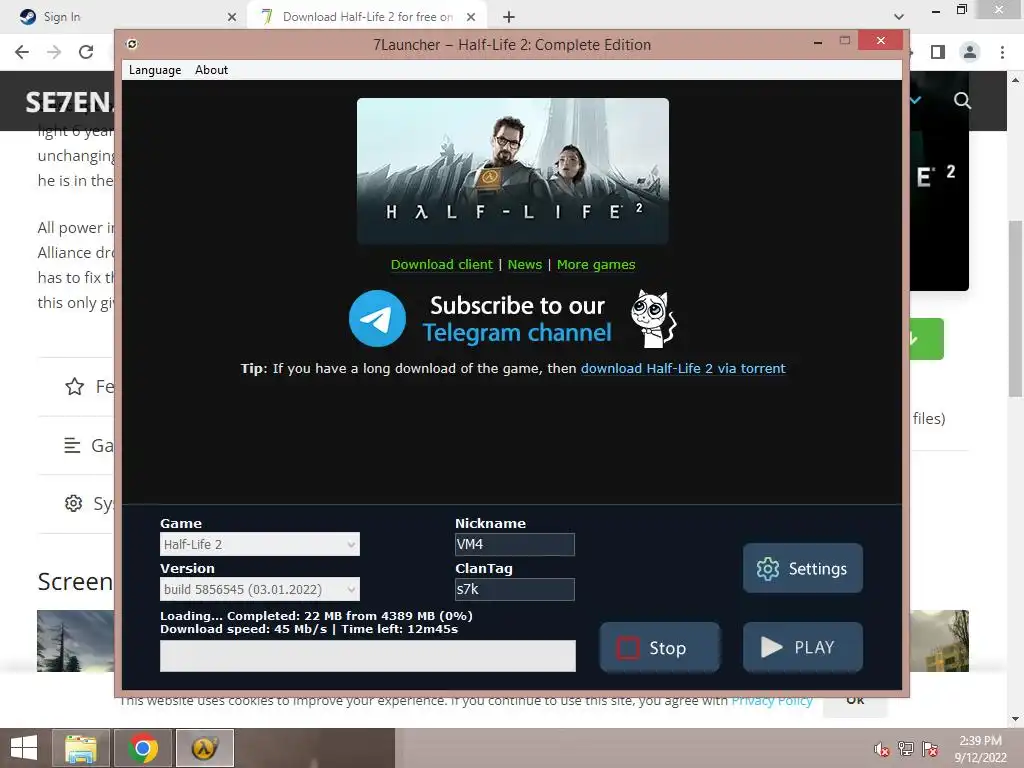Click the ClanTag field containing s7k
The height and width of the screenshot is (768, 1024).
[515, 589]
